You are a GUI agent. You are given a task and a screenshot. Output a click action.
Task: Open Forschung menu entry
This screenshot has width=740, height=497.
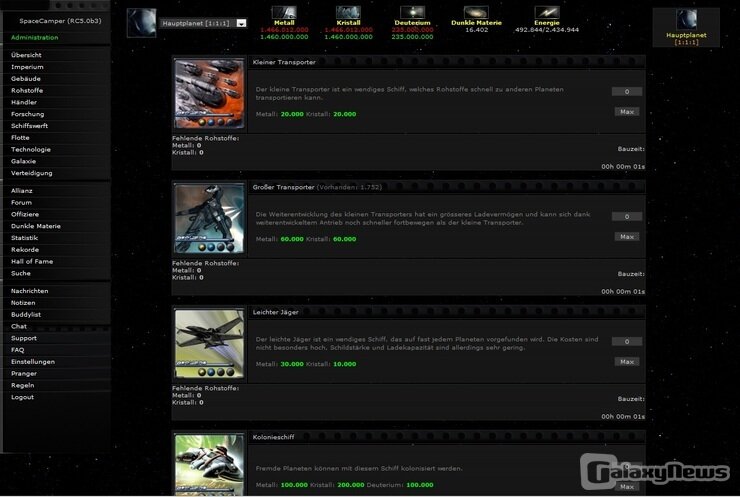(27, 114)
